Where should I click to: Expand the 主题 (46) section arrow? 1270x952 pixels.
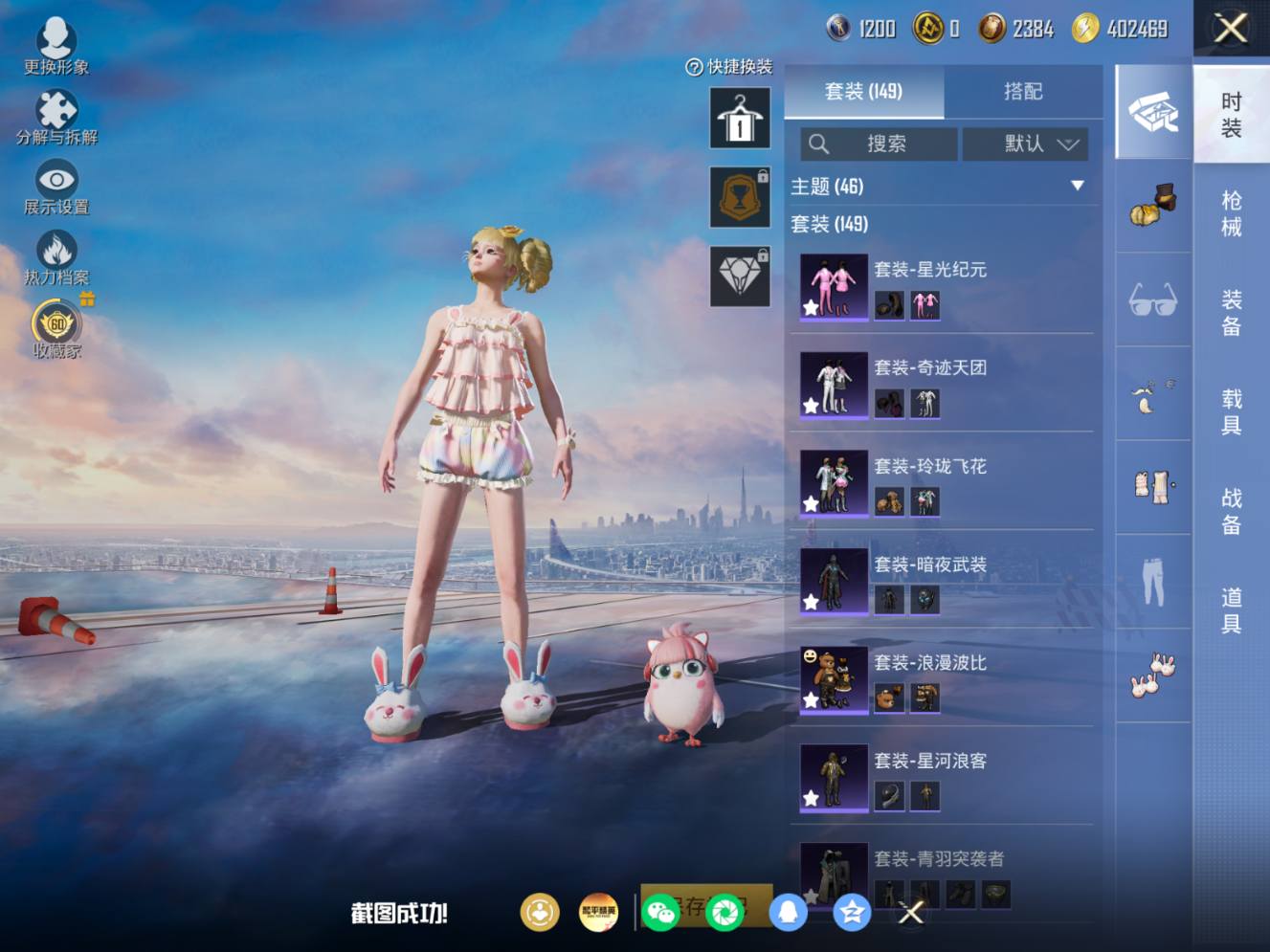click(1078, 186)
